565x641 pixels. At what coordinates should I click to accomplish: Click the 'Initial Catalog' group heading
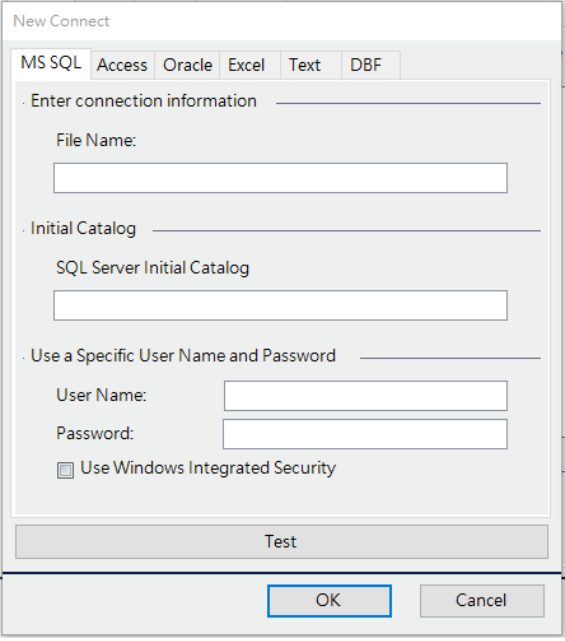(x=83, y=229)
